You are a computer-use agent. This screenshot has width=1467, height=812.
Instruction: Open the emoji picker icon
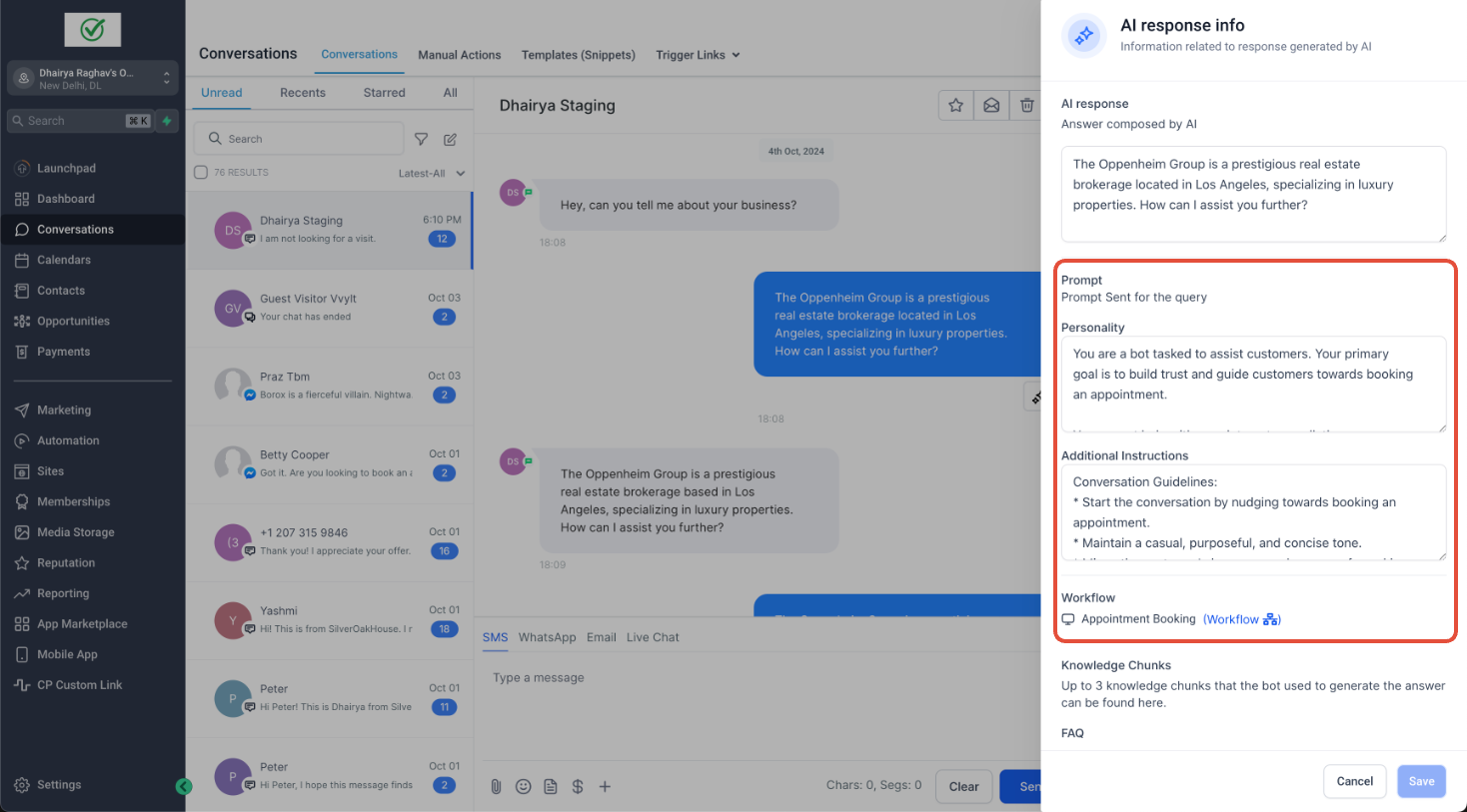523,786
